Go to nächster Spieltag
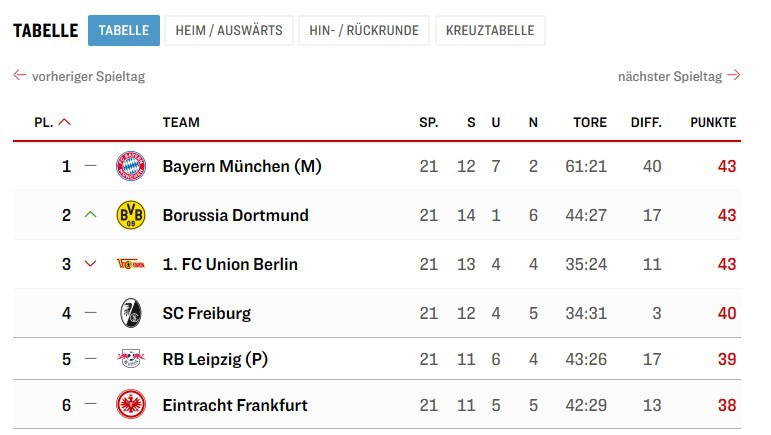This screenshot has width=771, height=435. pos(678,76)
